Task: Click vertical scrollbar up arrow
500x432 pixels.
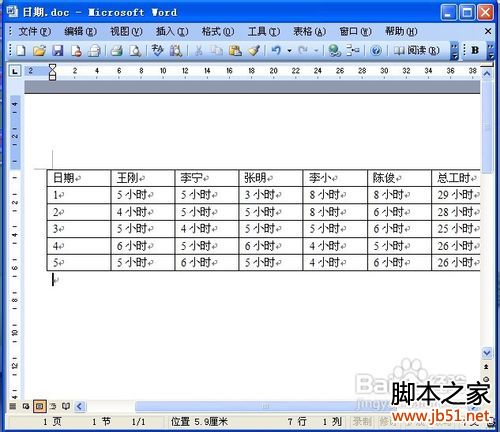Action: click(x=487, y=74)
